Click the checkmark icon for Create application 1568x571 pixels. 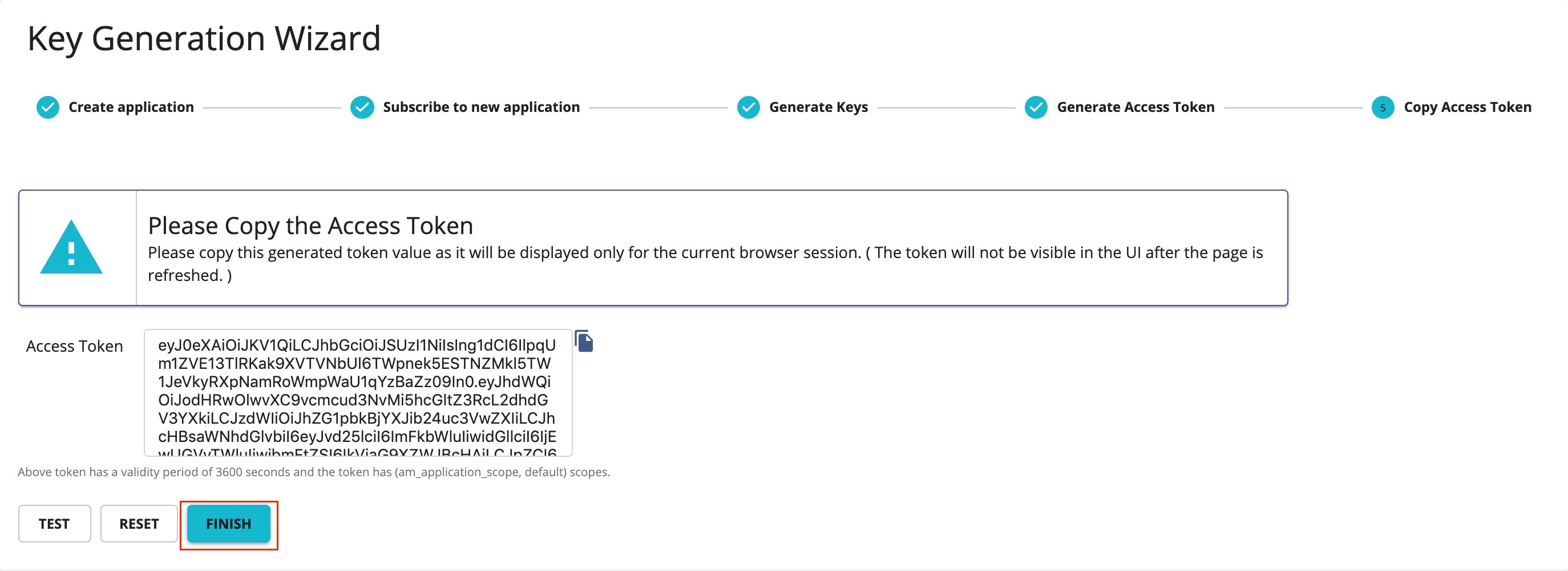[x=47, y=106]
